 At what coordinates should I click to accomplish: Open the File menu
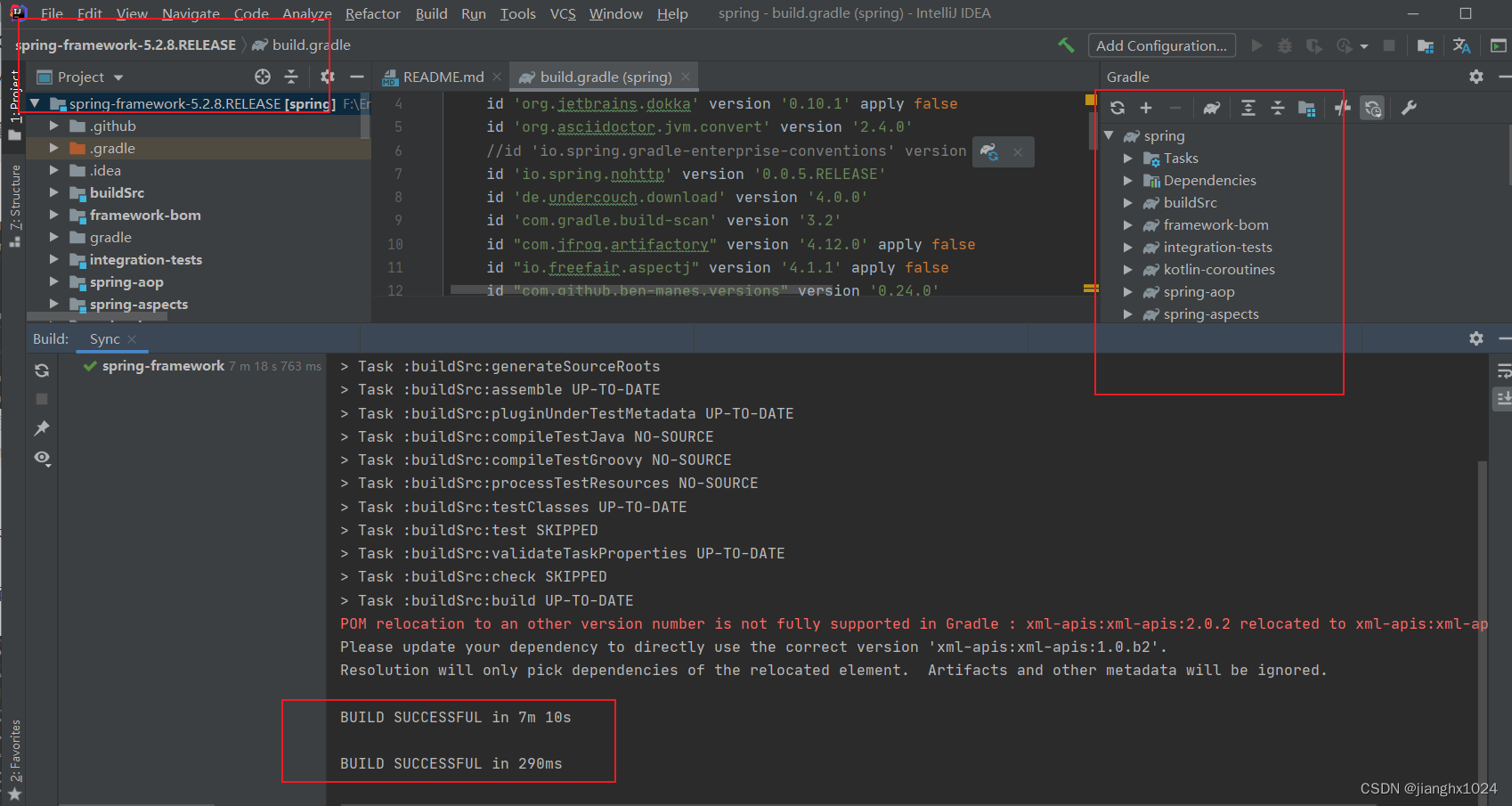(x=52, y=13)
